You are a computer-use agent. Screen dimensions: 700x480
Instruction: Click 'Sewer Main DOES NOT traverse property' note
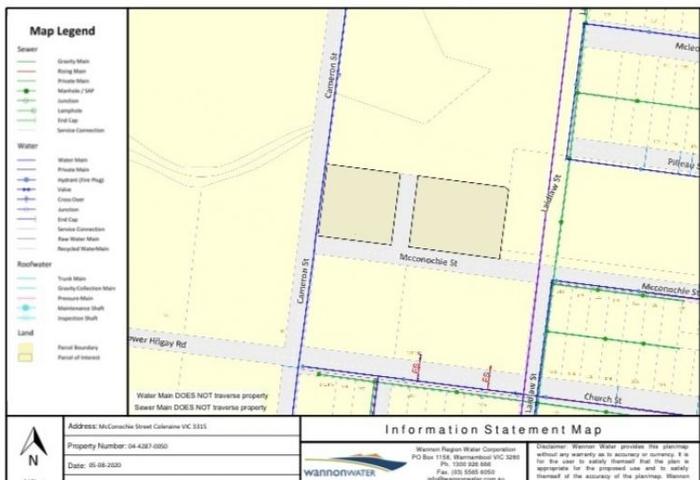click(200, 408)
